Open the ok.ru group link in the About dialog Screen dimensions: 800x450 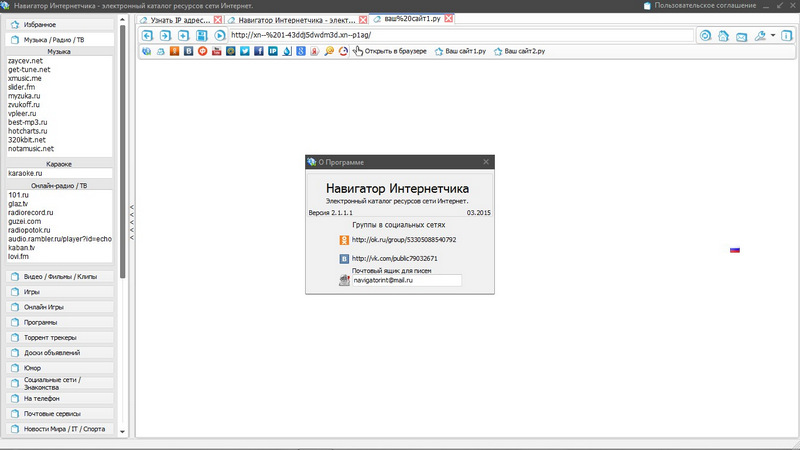click(404, 240)
